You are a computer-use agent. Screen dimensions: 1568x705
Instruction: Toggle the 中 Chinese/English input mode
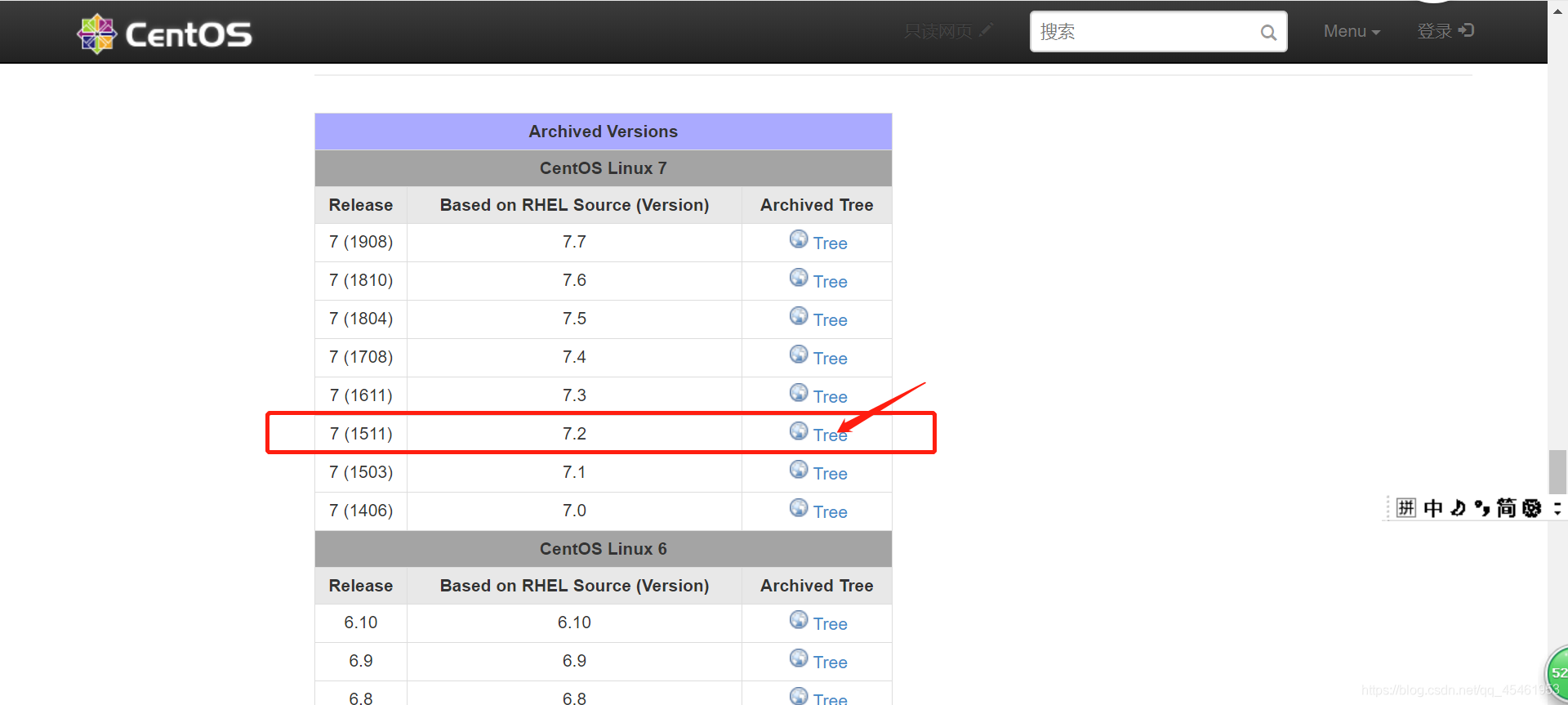tap(1433, 508)
